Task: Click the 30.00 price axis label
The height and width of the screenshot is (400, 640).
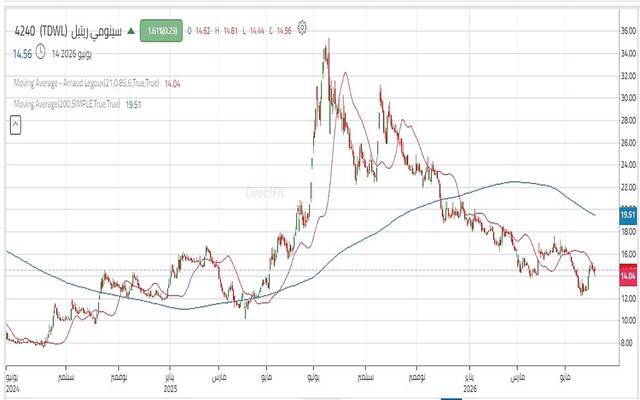Action: [628, 98]
